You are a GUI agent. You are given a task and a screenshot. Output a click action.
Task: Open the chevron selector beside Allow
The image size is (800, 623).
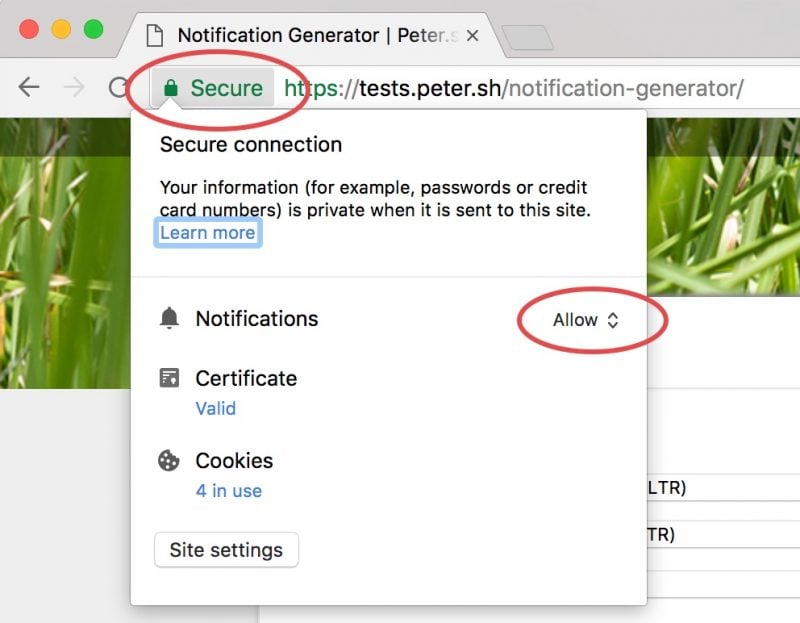pyautogui.click(x=613, y=320)
